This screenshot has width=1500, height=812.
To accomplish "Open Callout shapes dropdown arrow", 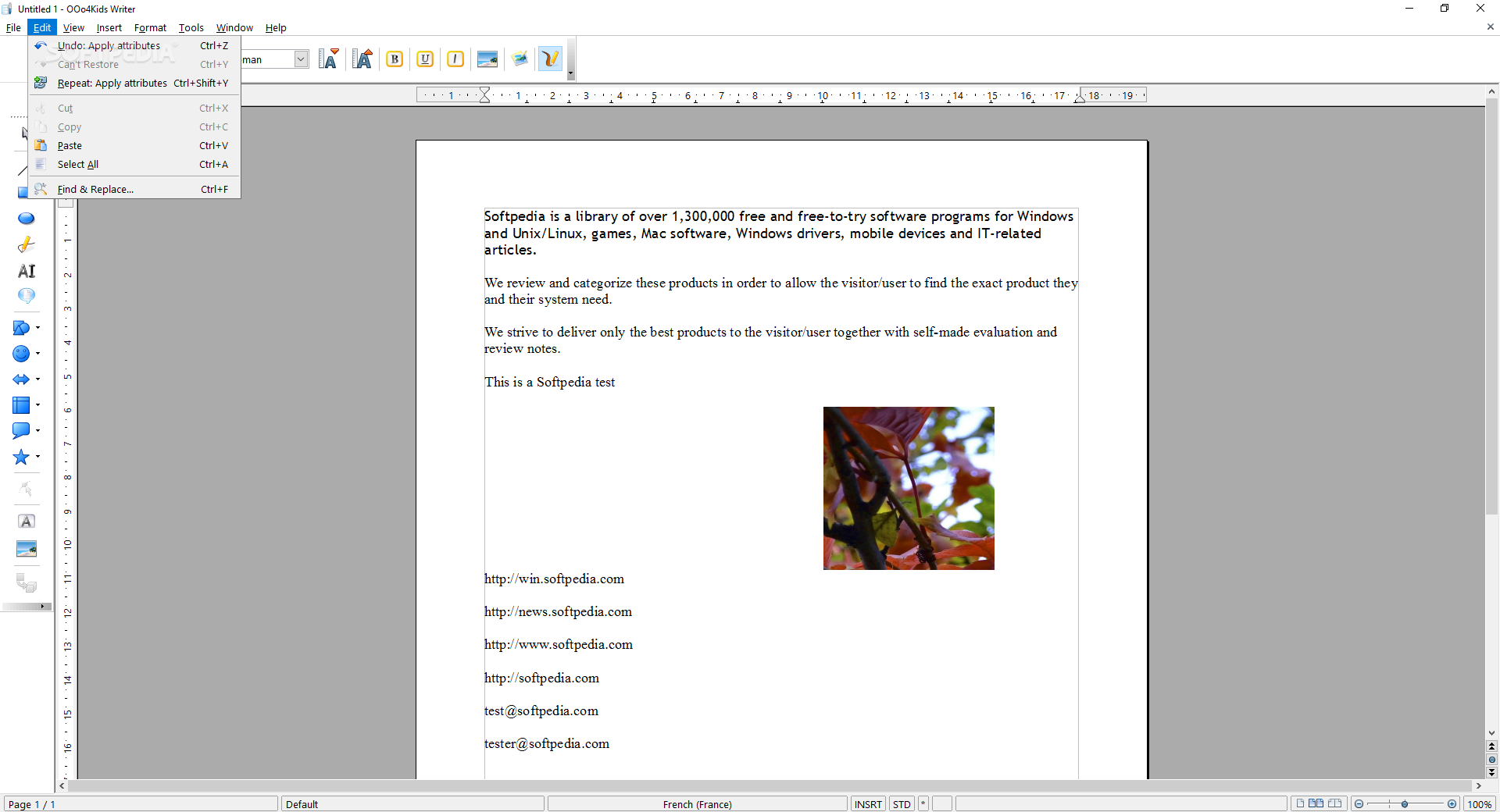I will [37, 431].
